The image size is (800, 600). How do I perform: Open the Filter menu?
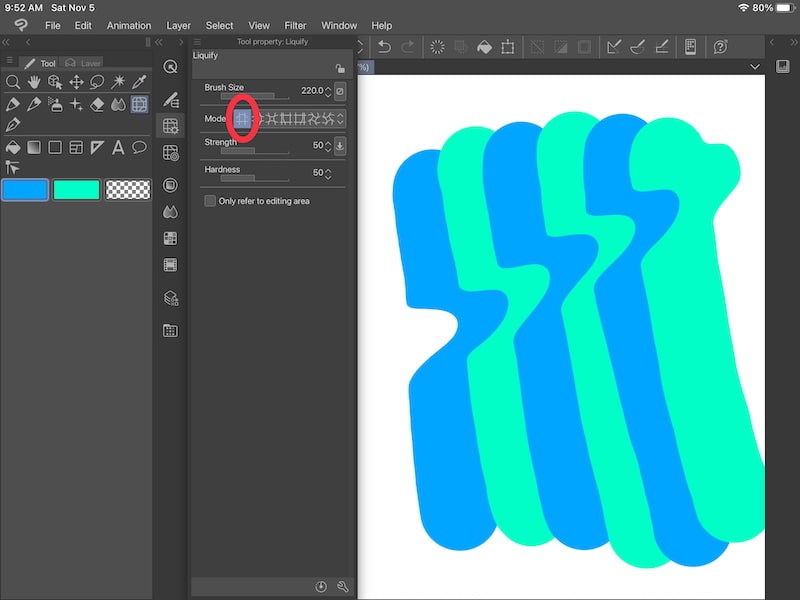pyautogui.click(x=294, y=25)
